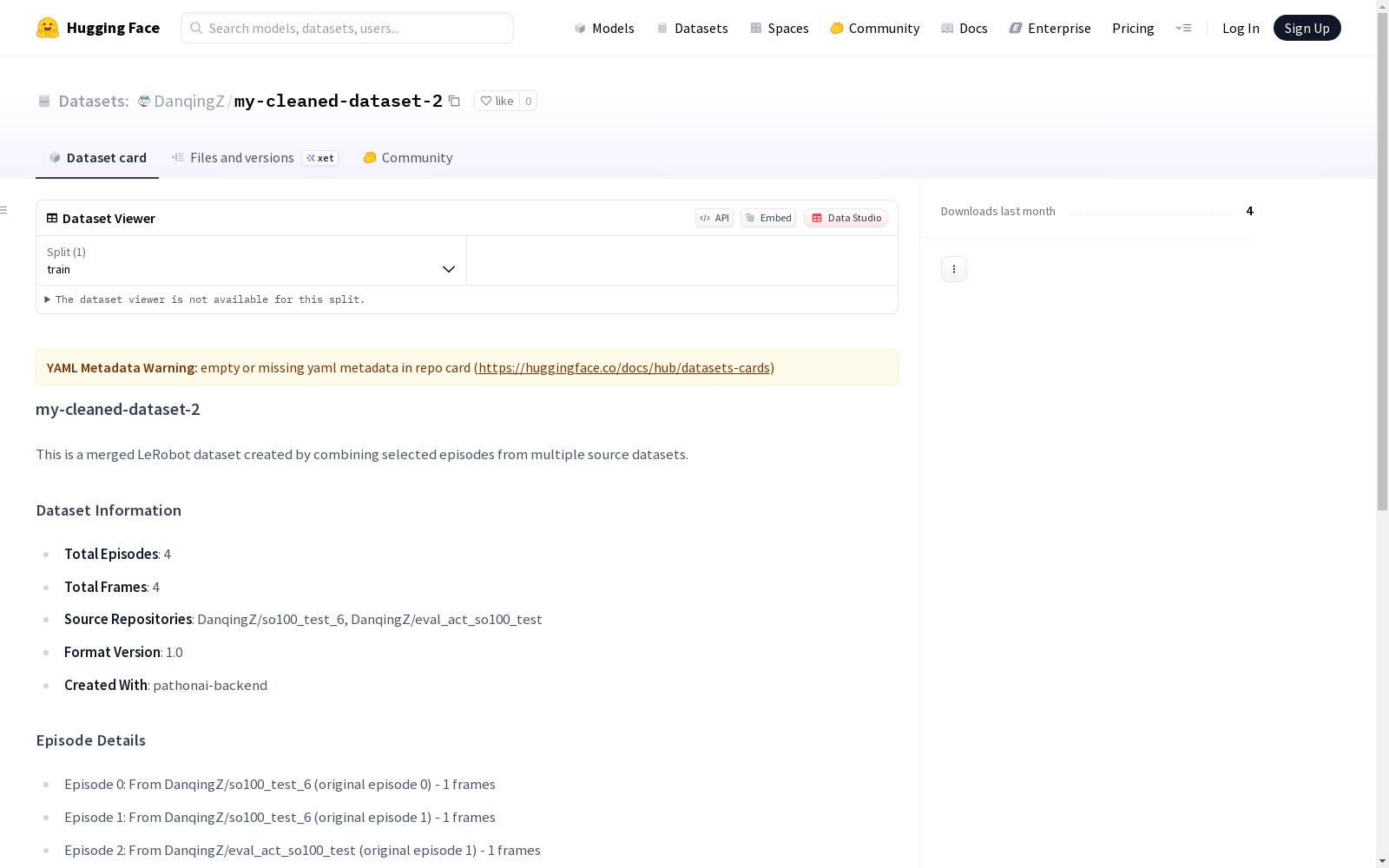Viewport: 1389px width, 868px height.
Task: Open the datasets-cards documentation link
Action: tap(624, 367)
